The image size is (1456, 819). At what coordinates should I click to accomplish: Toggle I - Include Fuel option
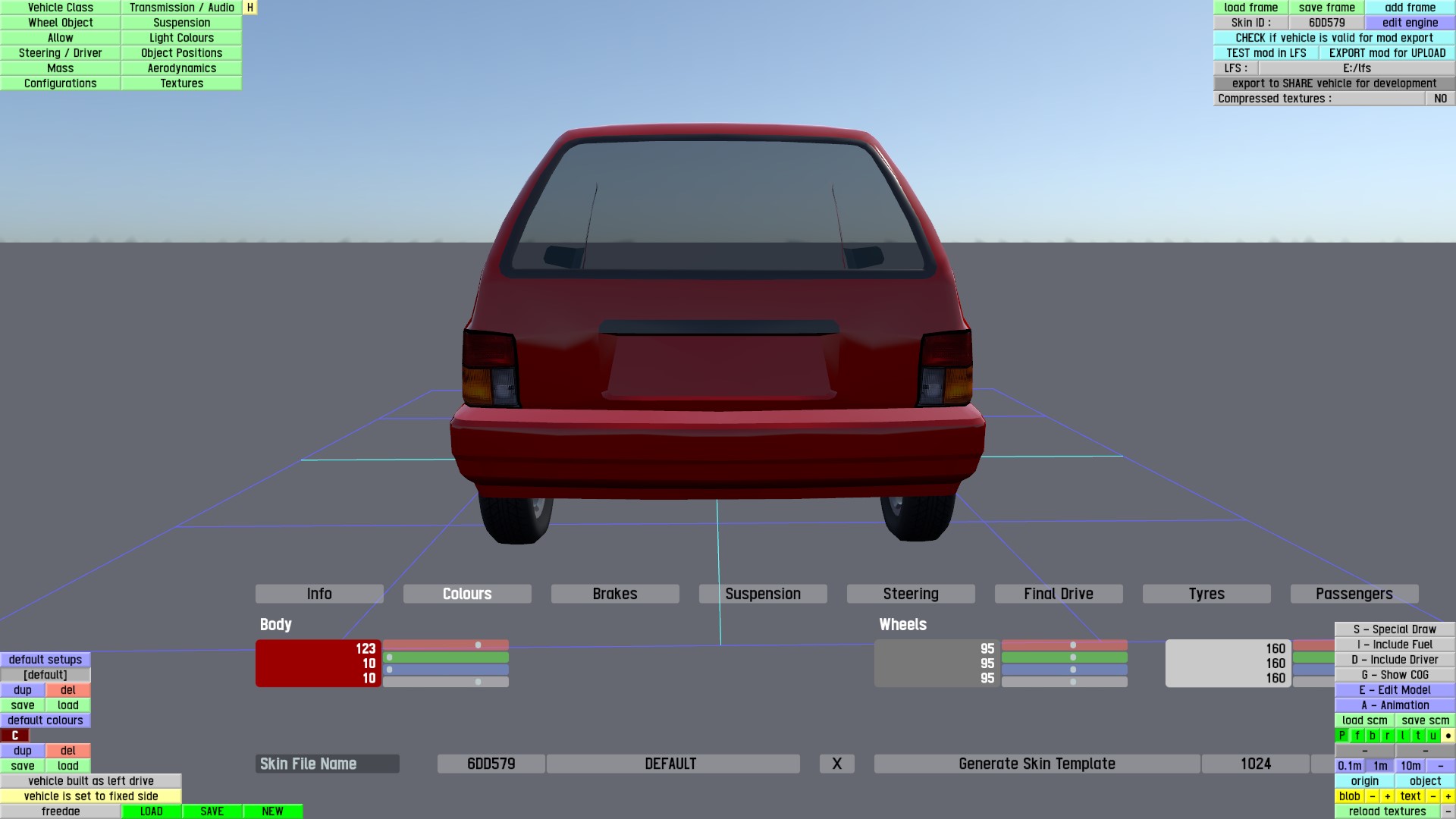coord(1395,645)
